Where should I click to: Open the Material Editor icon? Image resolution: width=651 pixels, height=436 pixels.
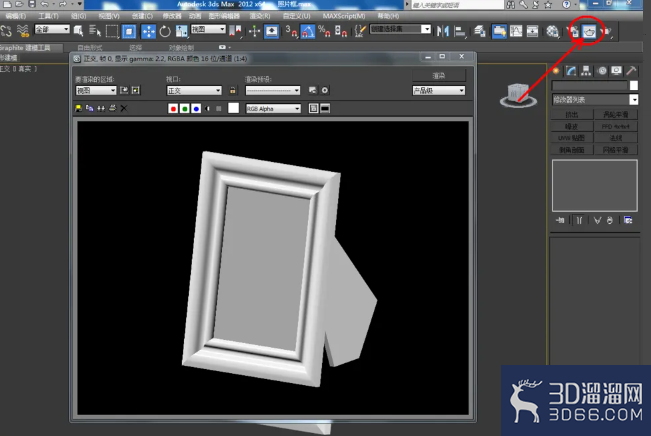[552, 31]
